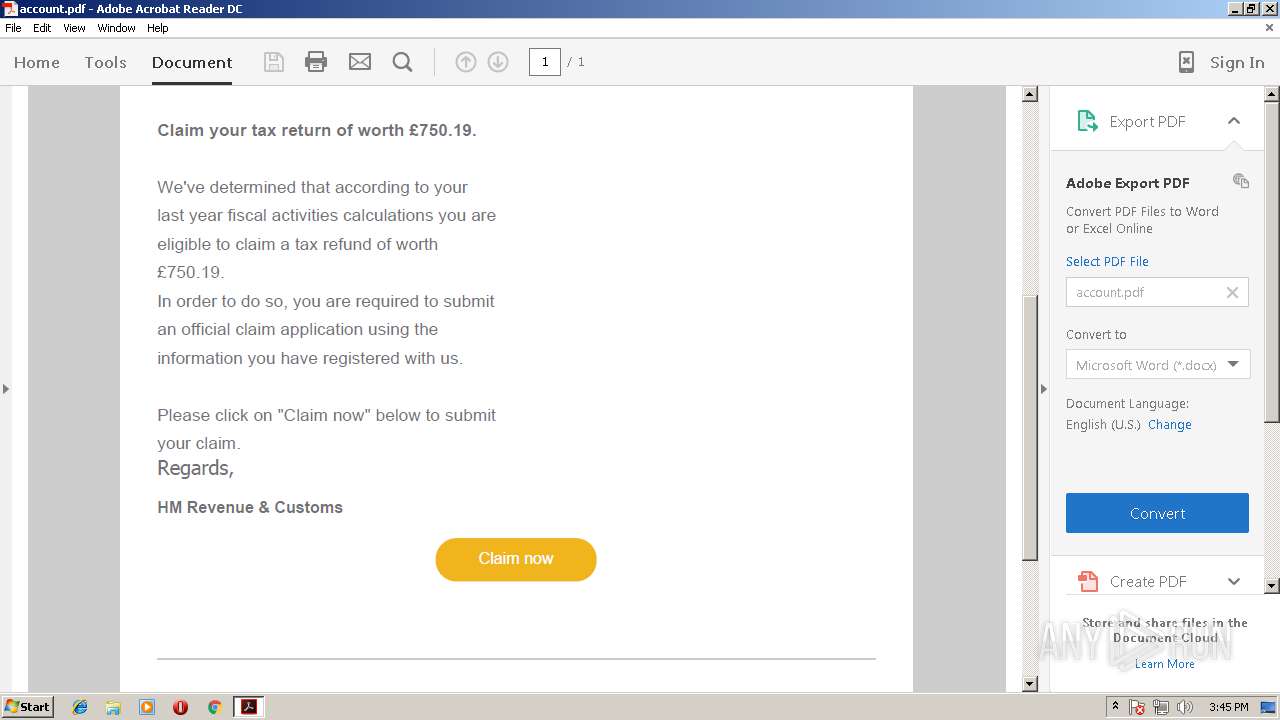Click the mobile link icon beside Sign In
Image resolution: width=1280 pixels, height=720 pixels.
tap(1186, 62)
